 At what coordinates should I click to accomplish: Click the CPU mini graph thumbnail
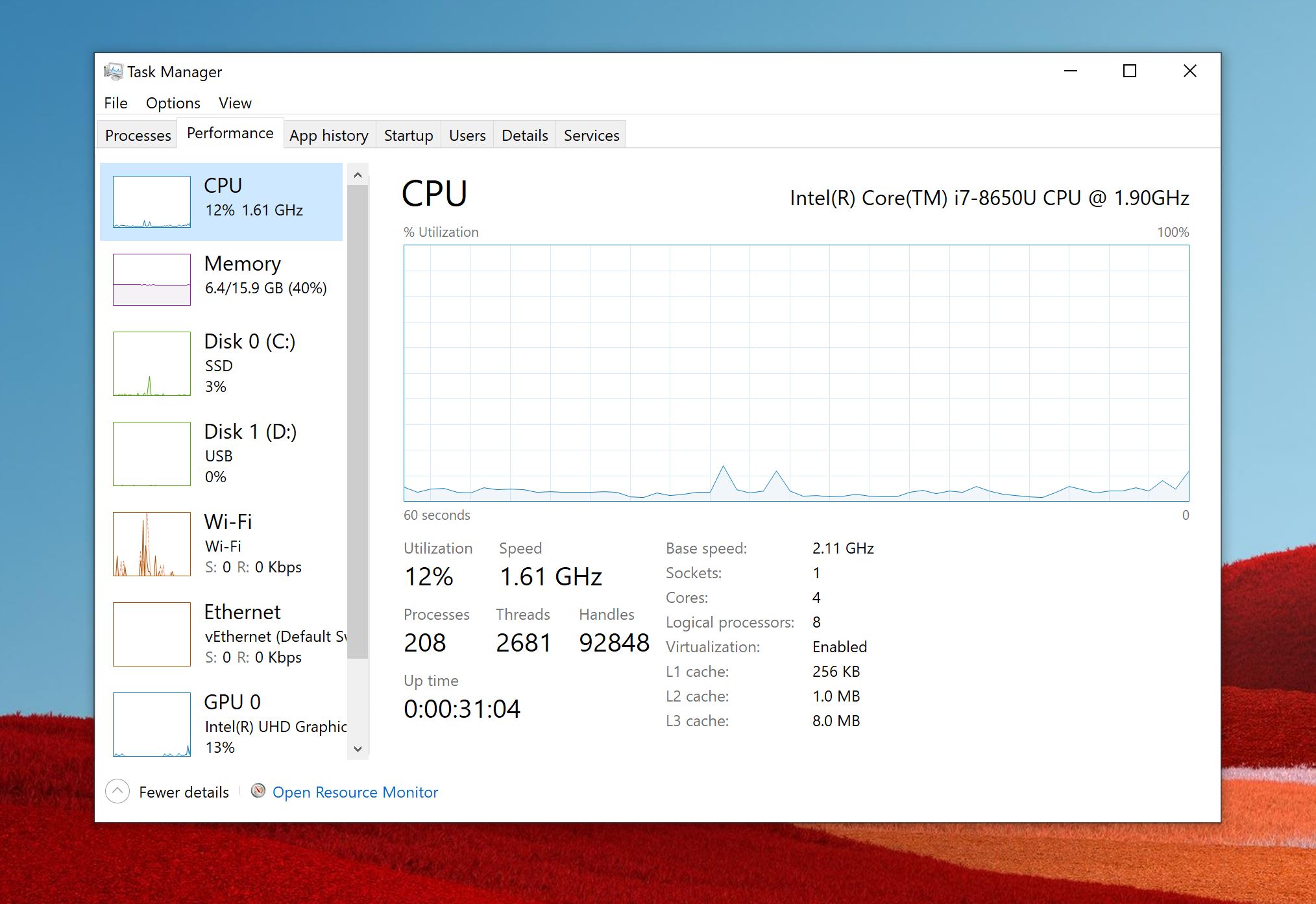[x=152, y=202]
